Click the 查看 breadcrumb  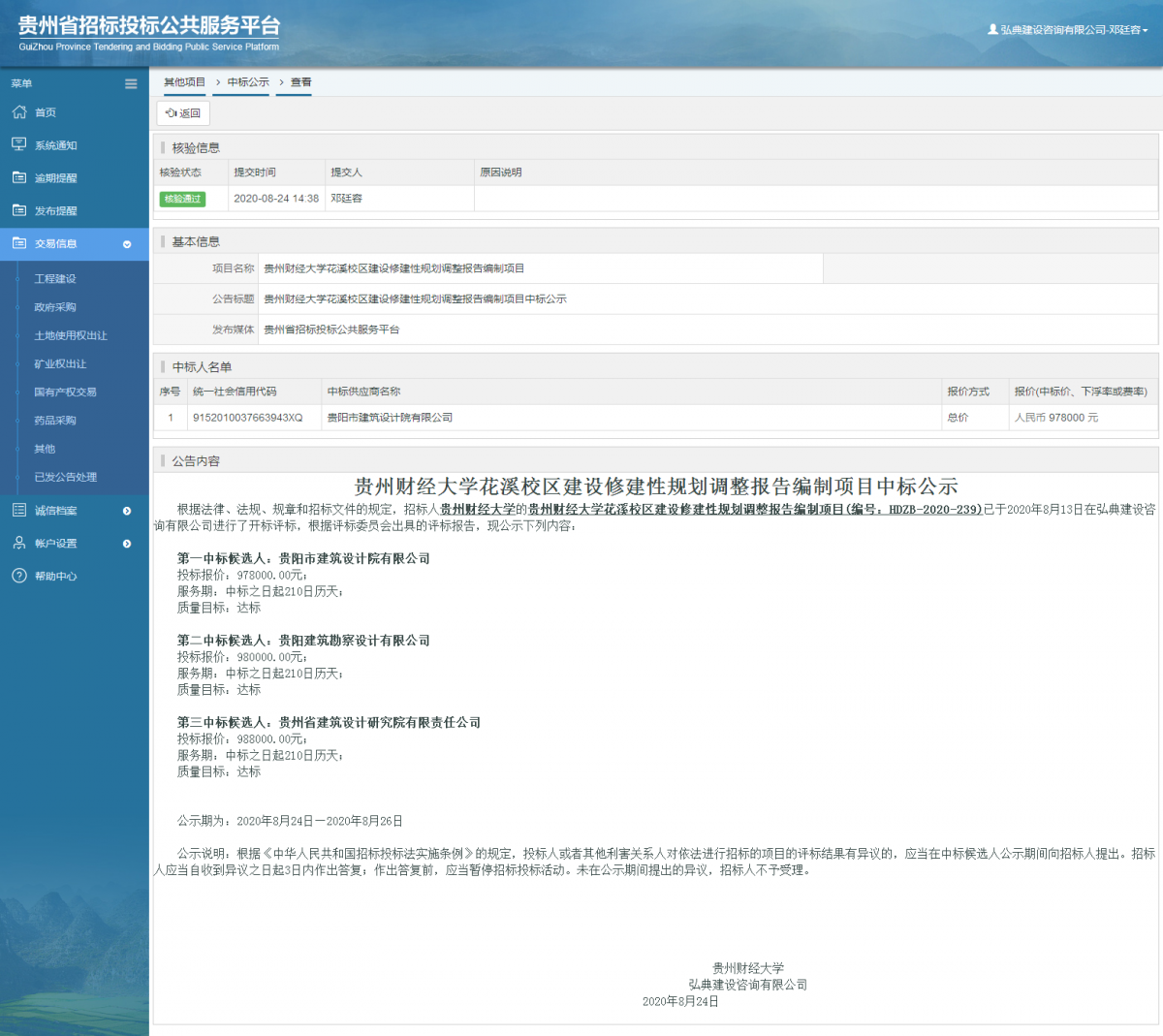click(x=301, y=82)
